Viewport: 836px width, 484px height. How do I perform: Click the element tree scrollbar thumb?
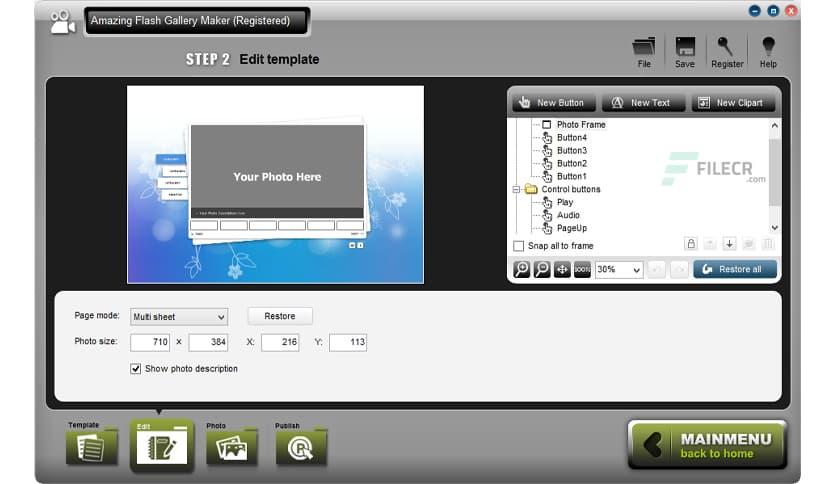[775, 171]
